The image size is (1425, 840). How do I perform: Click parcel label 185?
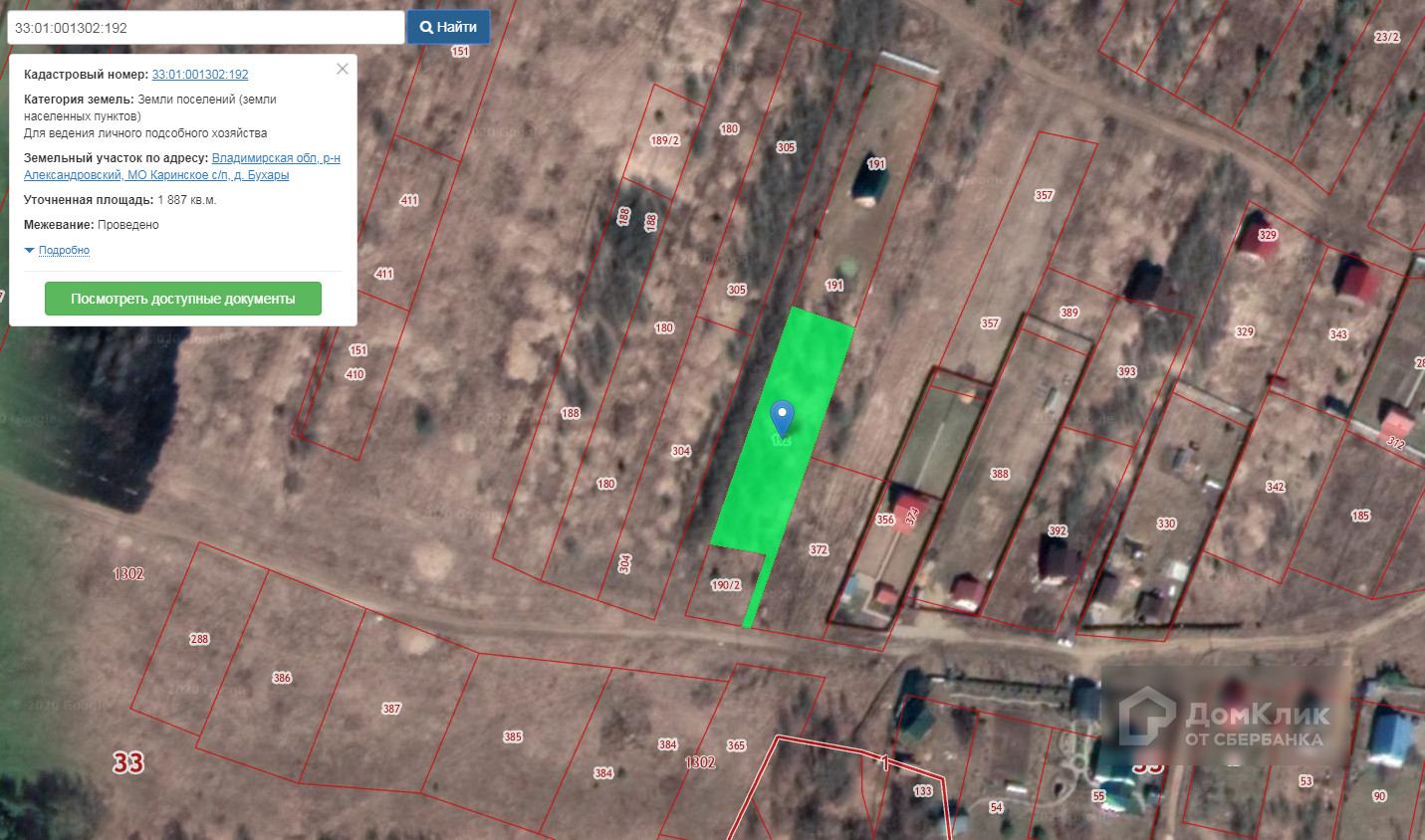click(x=1361, y=516)
